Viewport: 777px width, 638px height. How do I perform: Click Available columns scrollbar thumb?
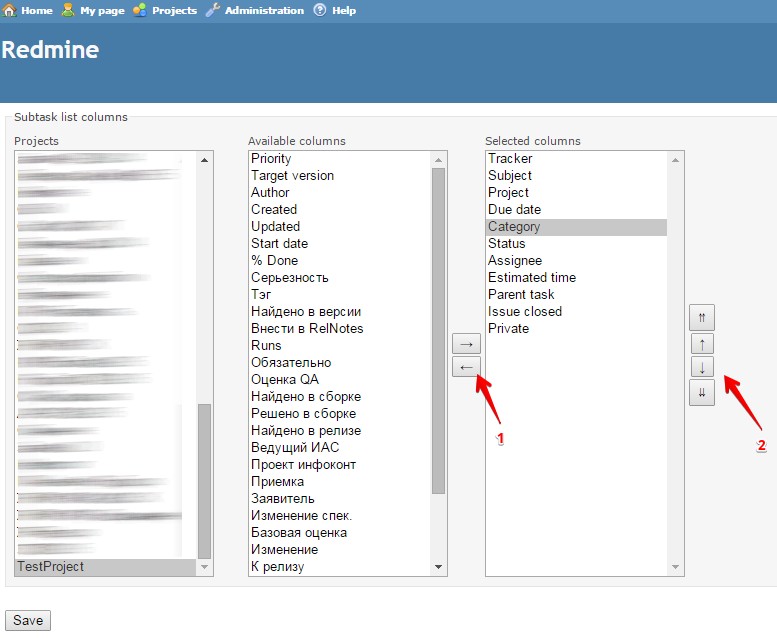tap(439, 331)
